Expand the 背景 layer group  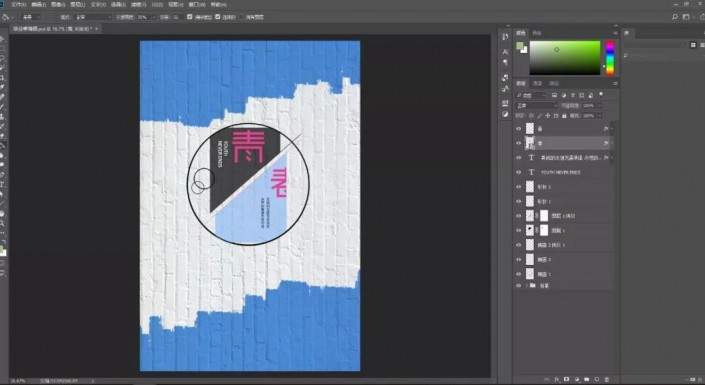(x=527, y=286)
